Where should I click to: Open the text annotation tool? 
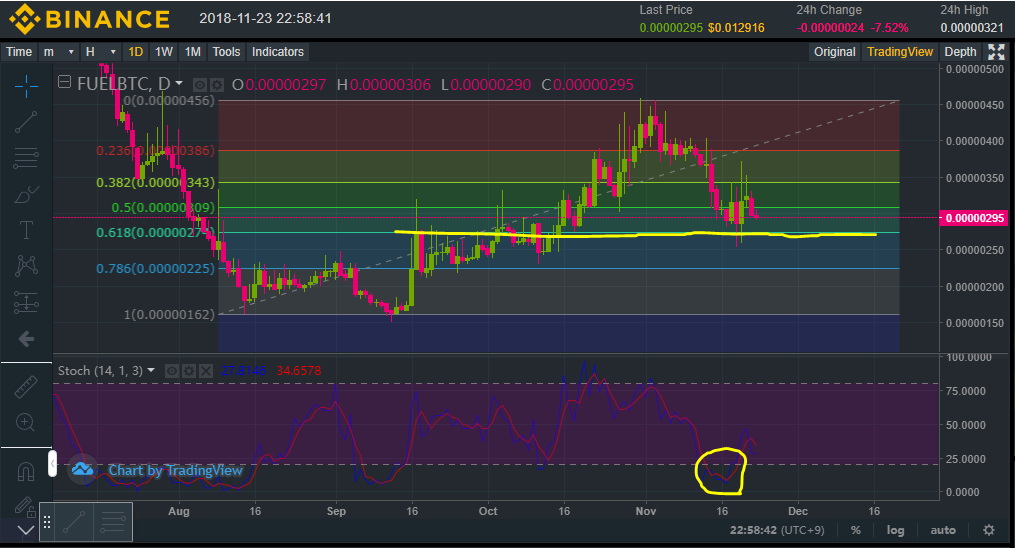26,229
